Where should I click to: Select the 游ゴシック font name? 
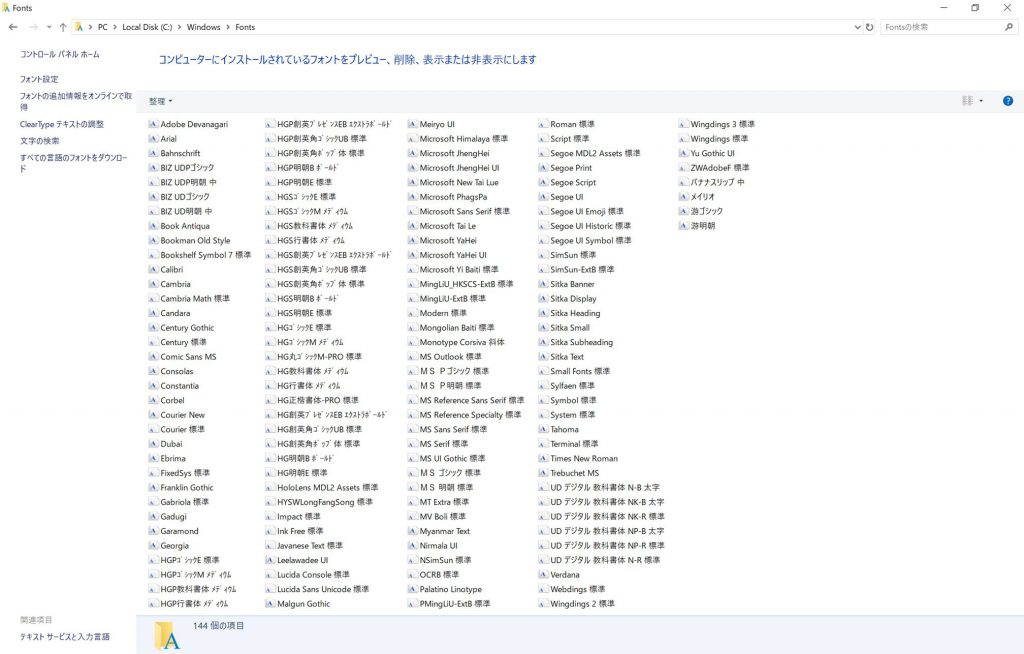(707, 211)
